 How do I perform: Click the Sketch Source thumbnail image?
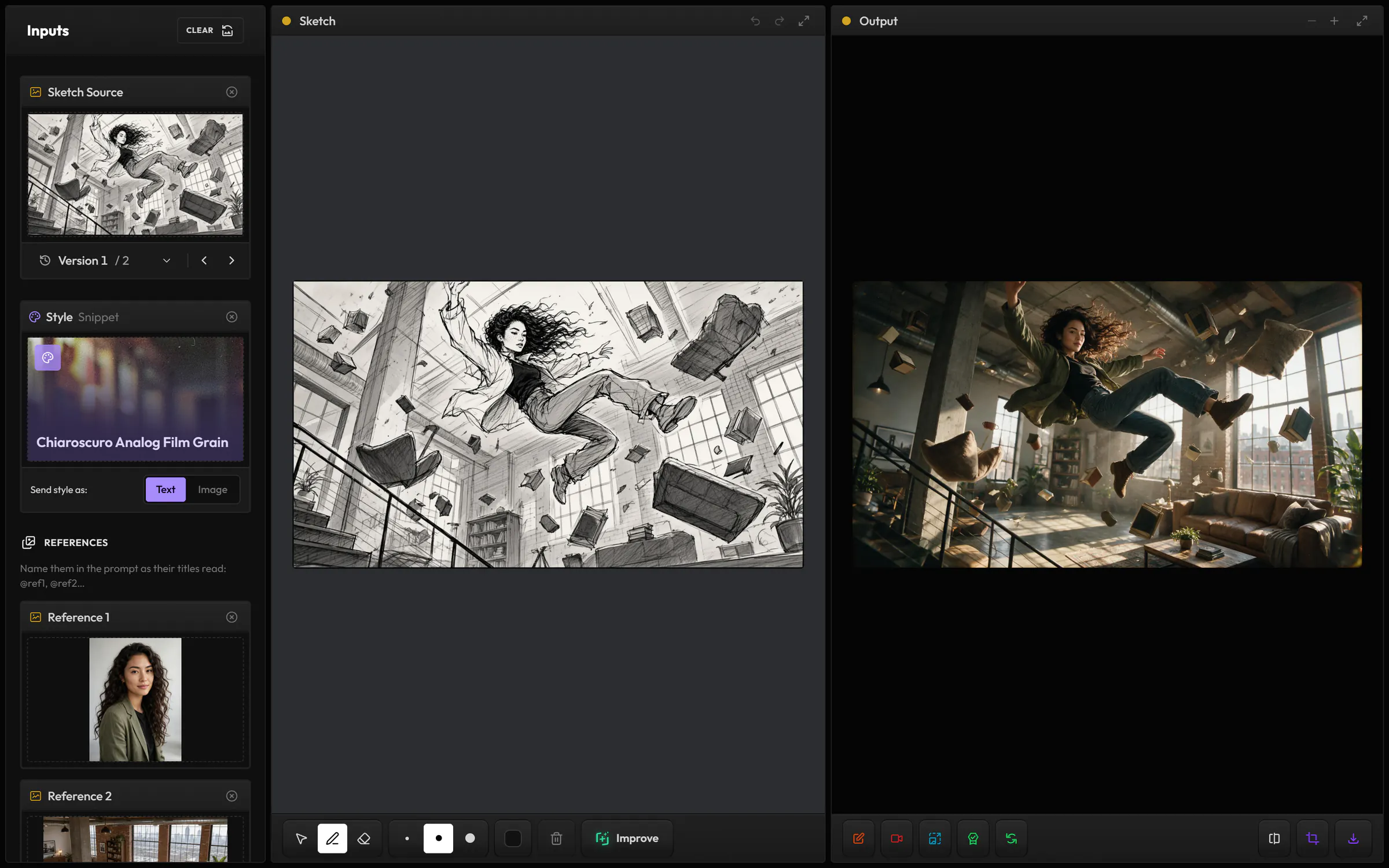click(x=135, y=174)
